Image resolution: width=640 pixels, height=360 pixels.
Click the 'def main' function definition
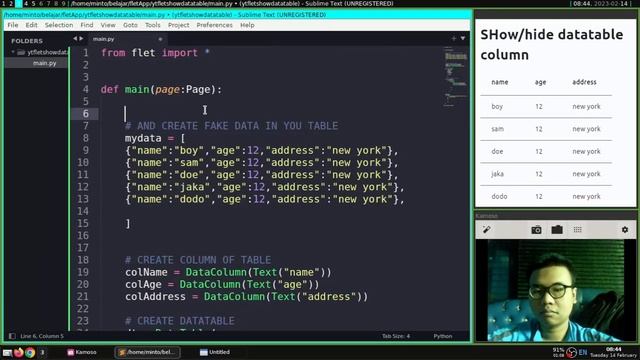click(x=161, y=89)
